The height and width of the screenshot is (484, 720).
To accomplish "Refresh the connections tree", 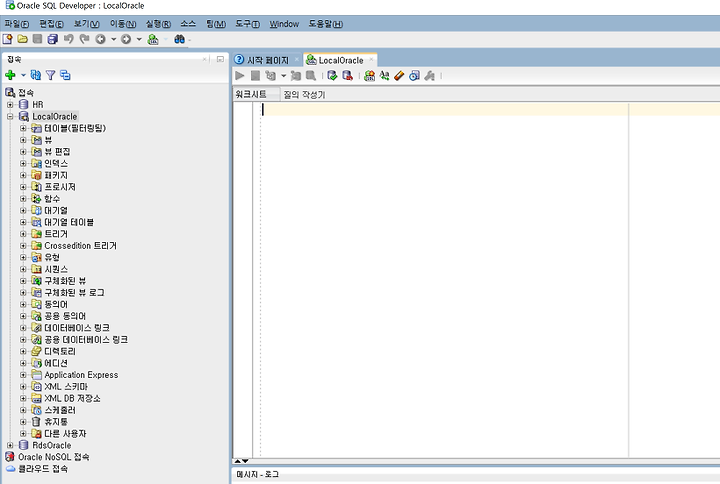I will coord(35,75).
